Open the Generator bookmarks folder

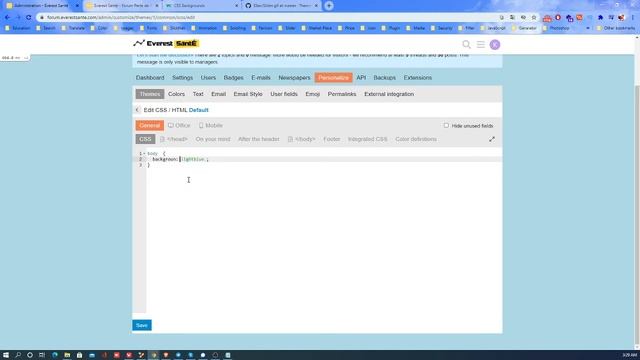tap(524, 28)
